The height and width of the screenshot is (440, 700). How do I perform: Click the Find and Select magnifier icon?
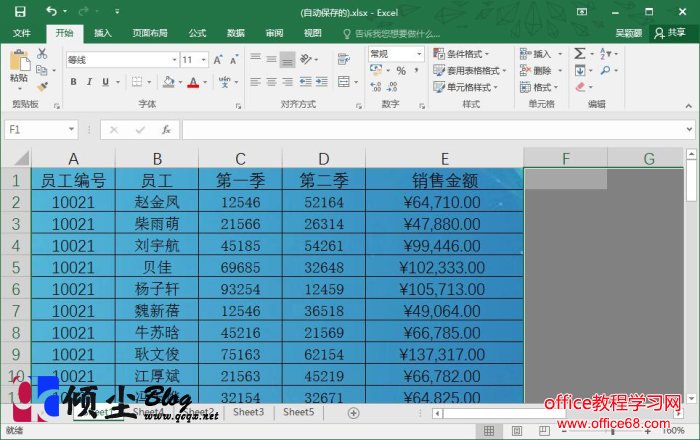(605, 70)
